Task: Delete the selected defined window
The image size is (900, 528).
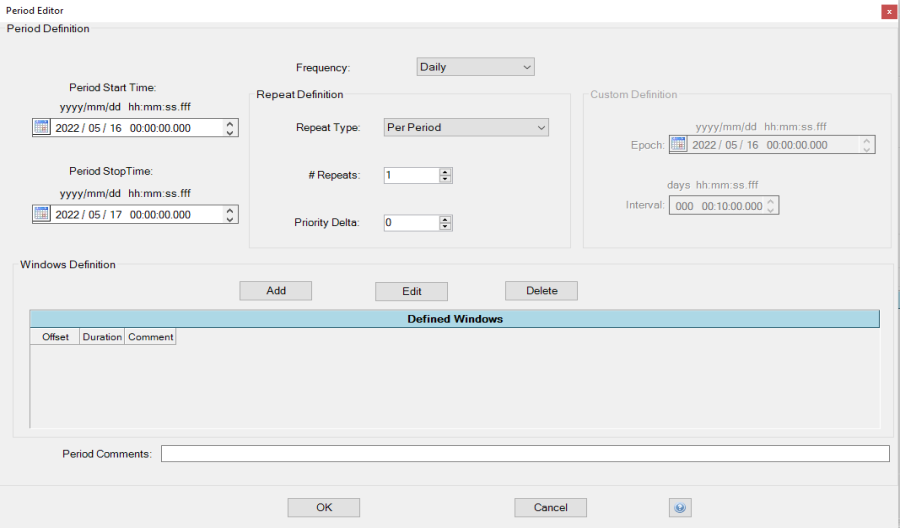Action: [541, 291]
